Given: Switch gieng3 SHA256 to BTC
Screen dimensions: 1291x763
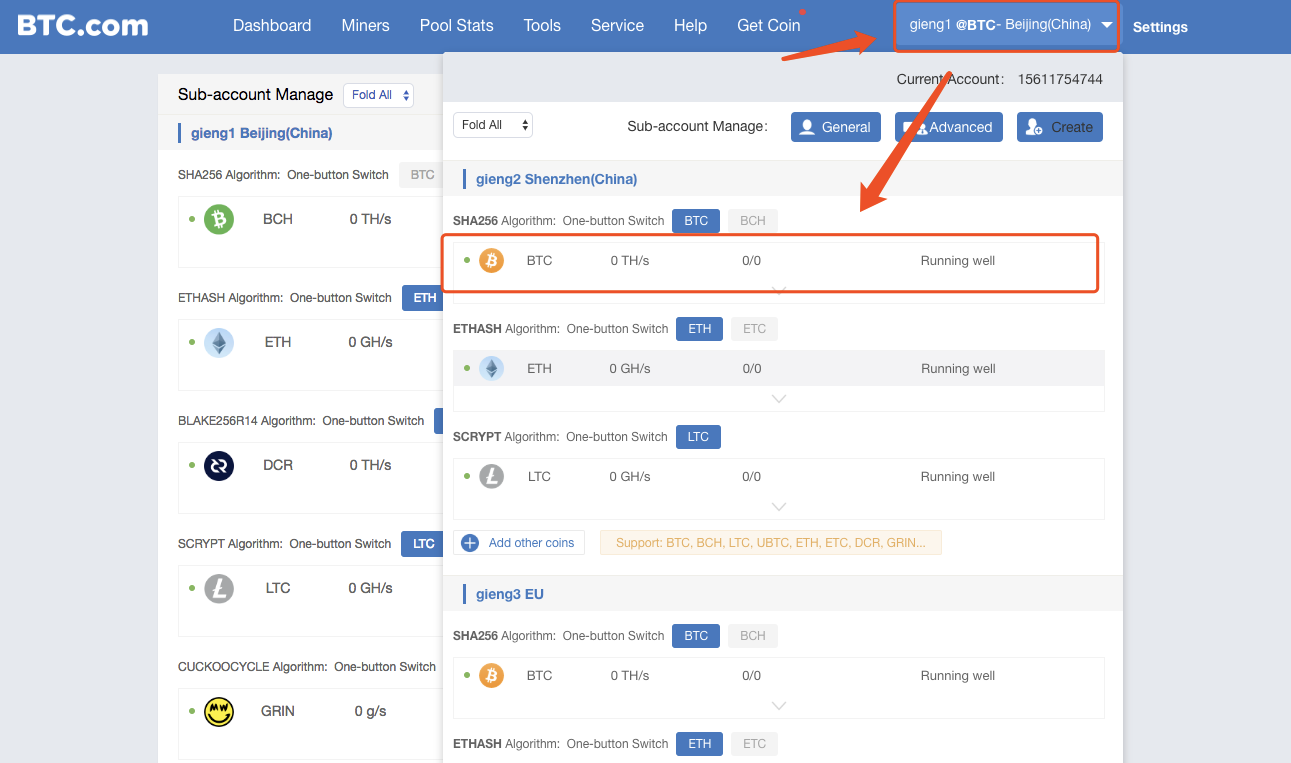Looking at the screenshot, I should (x=696, y=636).
